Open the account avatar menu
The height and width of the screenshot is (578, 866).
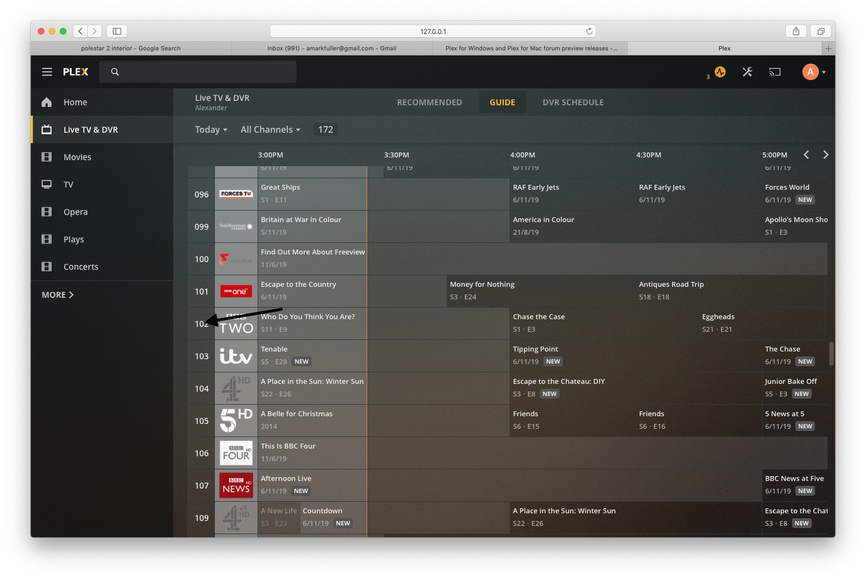point(814,72)
